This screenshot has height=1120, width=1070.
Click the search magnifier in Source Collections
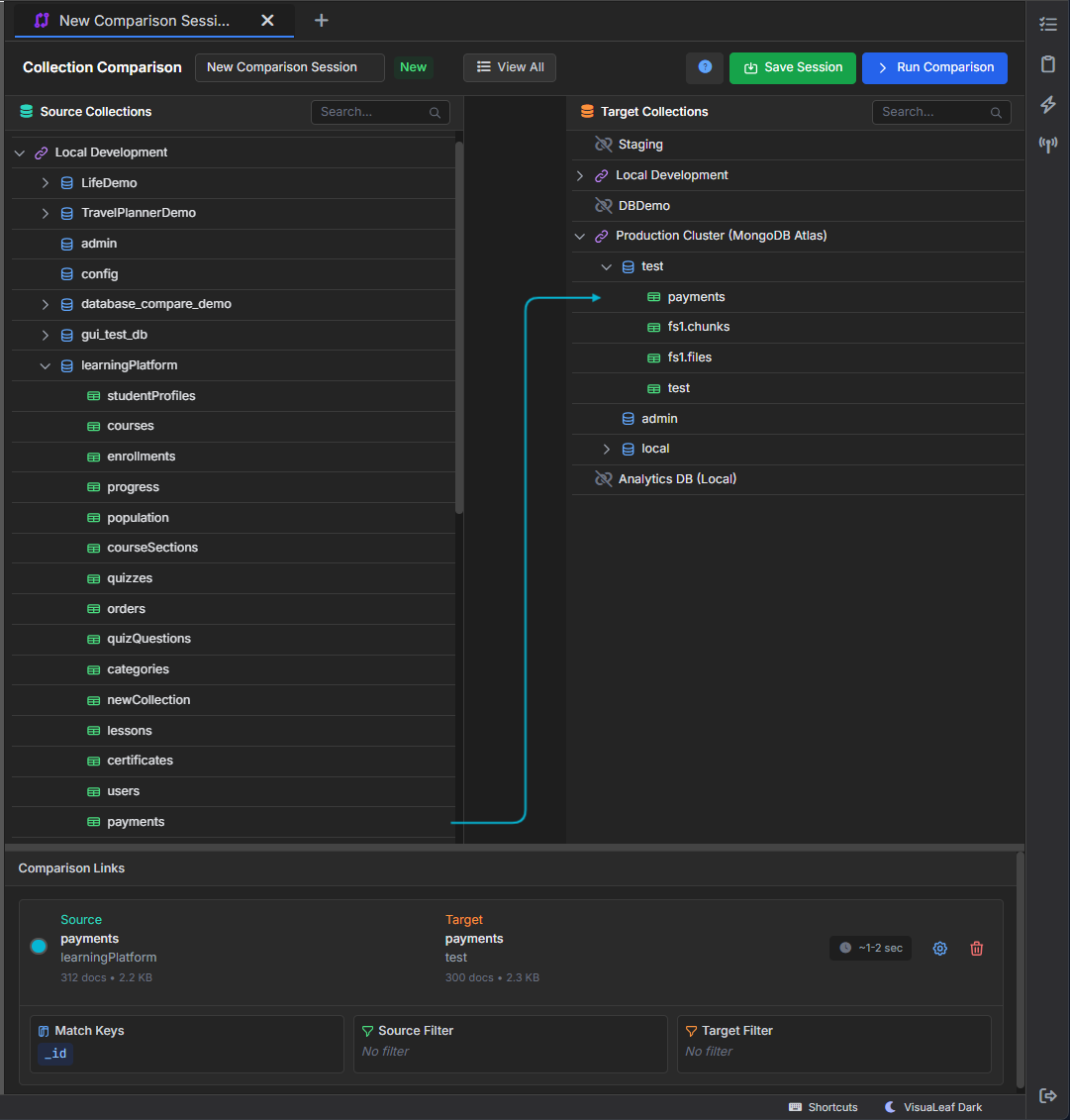pyautogui.click(x=435, y=113)
